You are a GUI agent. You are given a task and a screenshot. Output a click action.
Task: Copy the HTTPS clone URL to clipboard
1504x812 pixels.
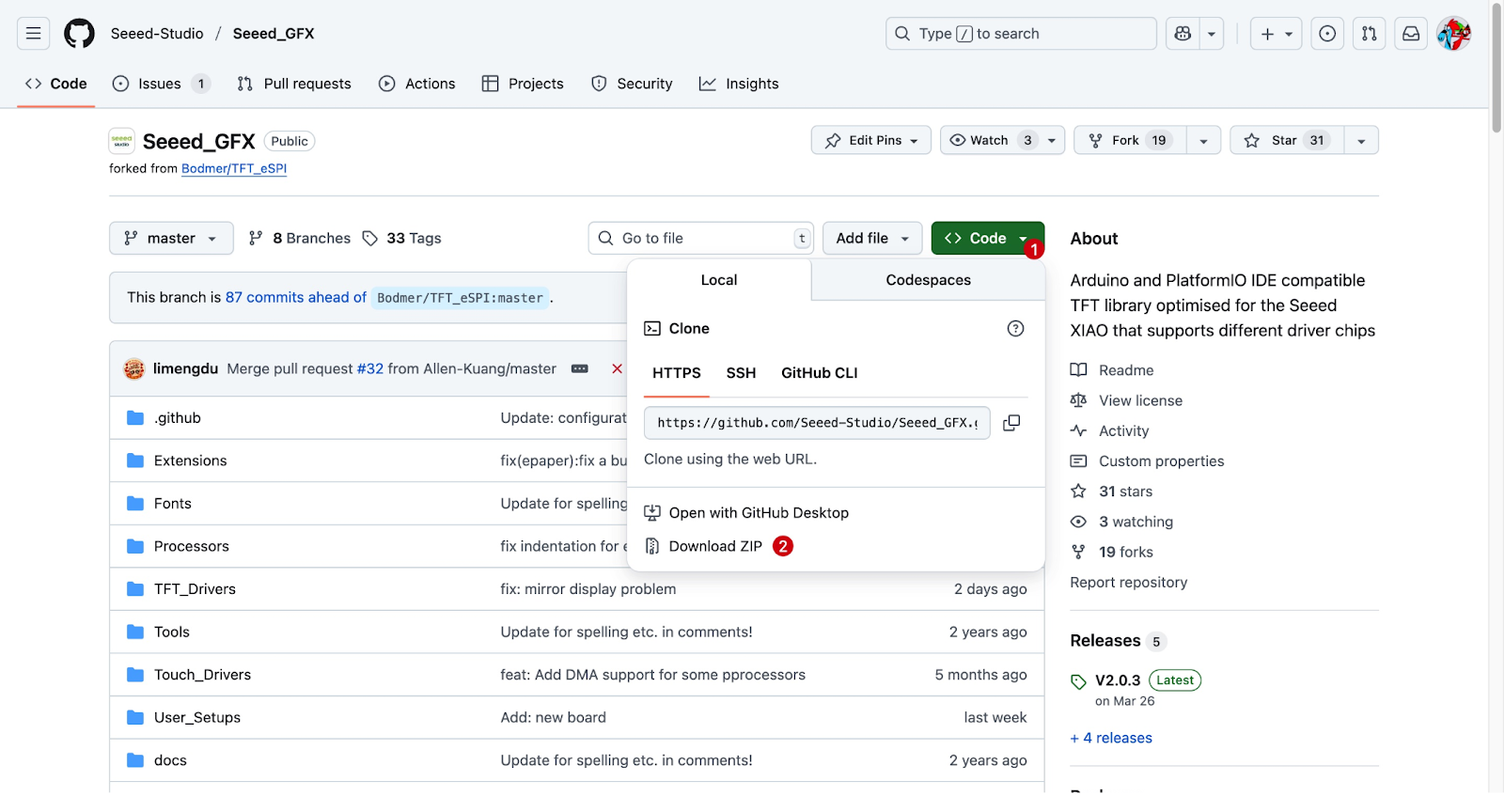1011,423
